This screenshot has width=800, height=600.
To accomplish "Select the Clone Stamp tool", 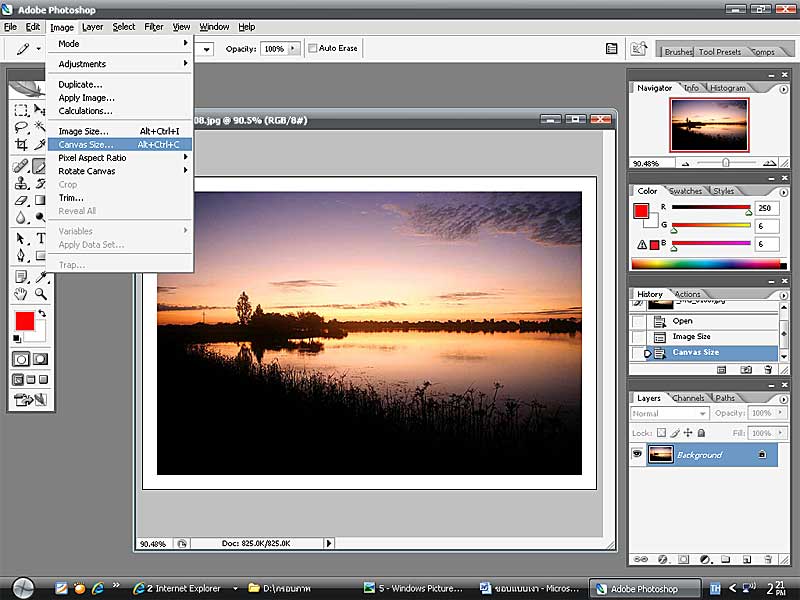I will [21, 183].
